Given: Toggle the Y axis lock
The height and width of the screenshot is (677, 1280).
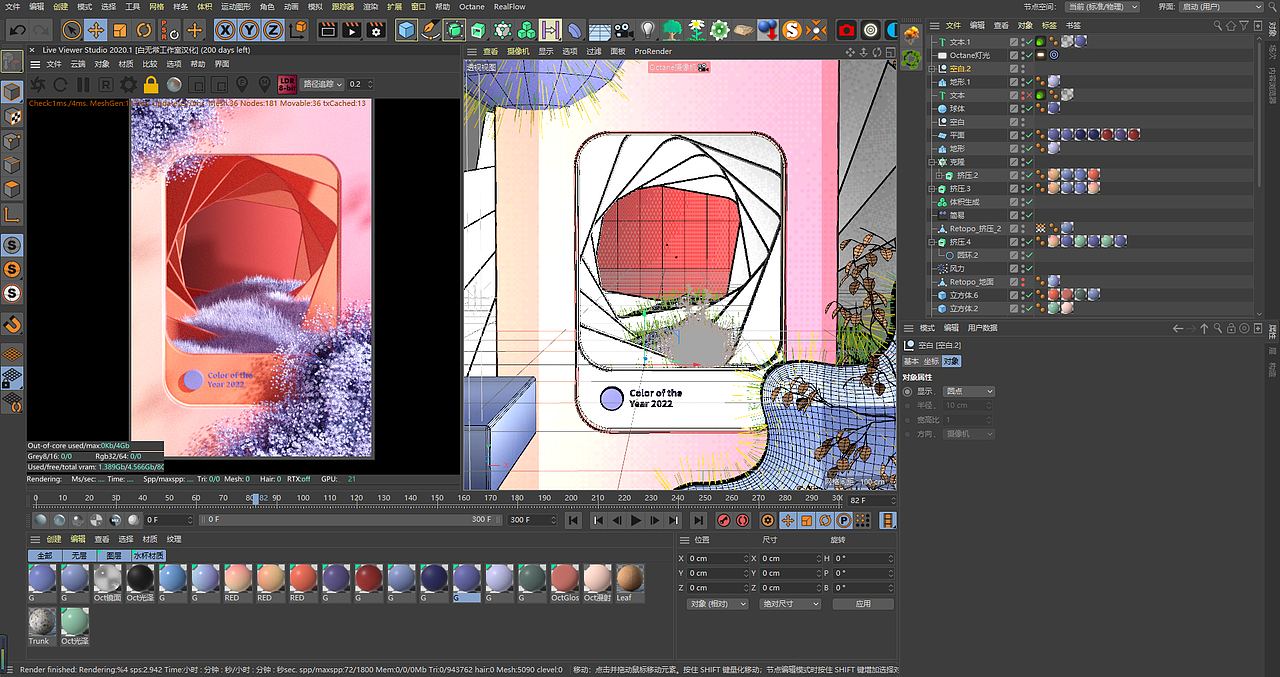Looking at the screenshot, I should [x=249, y=30].
